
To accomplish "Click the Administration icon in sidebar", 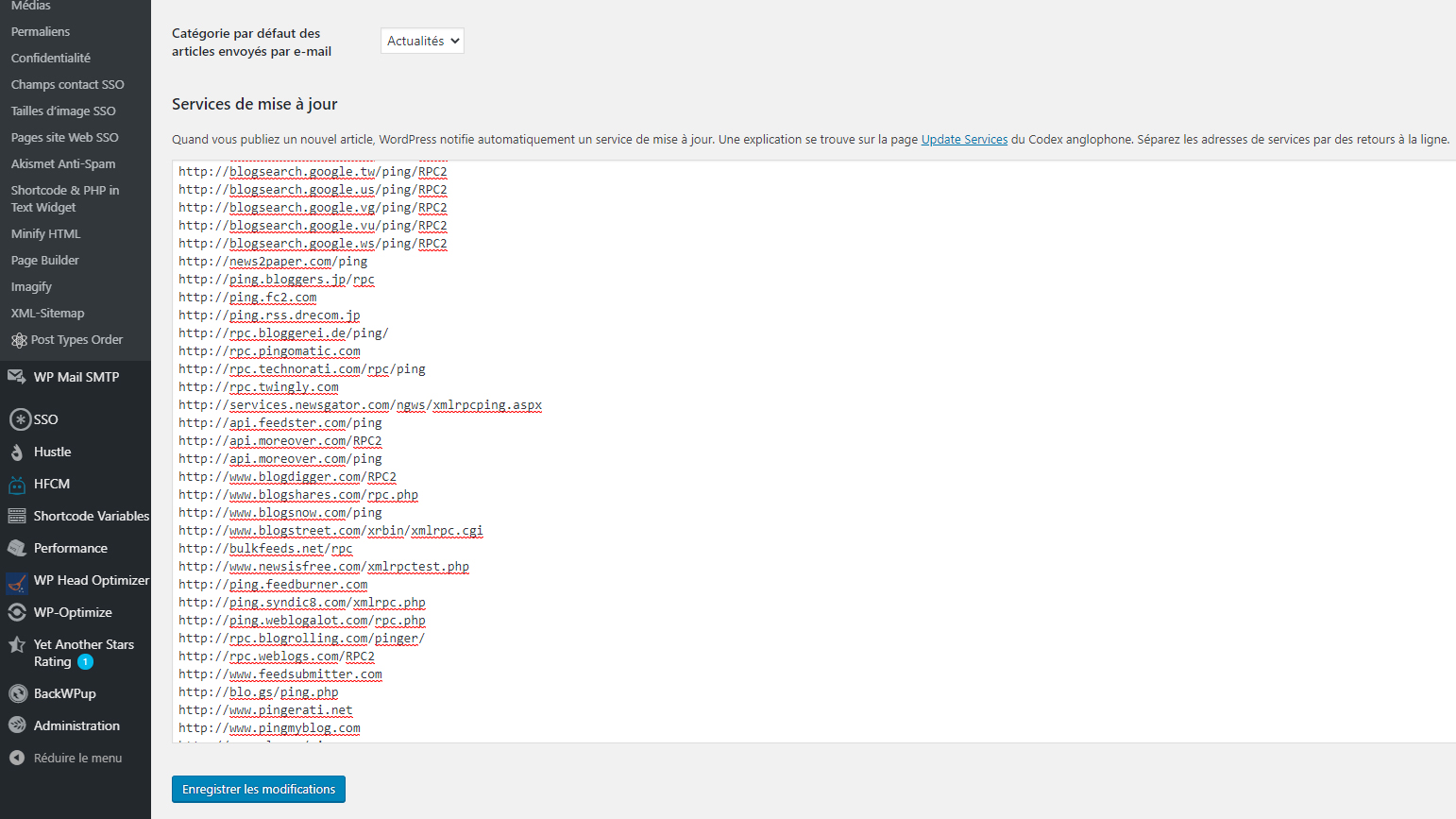I will (x=17, y=725).
